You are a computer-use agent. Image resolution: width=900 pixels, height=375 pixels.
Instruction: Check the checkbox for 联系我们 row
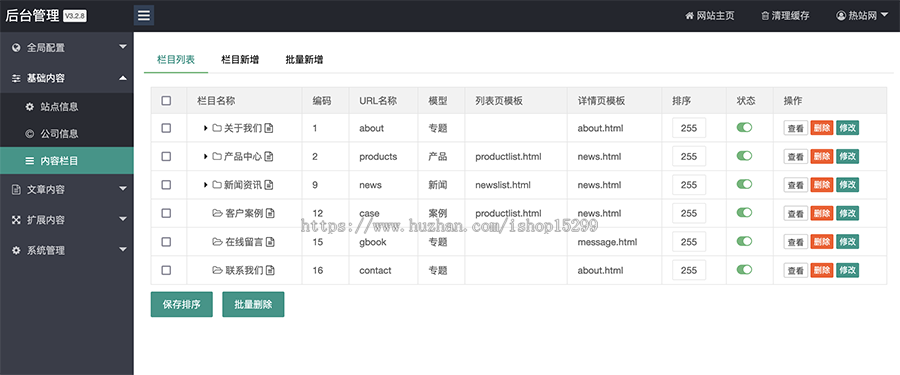point(166,270)
